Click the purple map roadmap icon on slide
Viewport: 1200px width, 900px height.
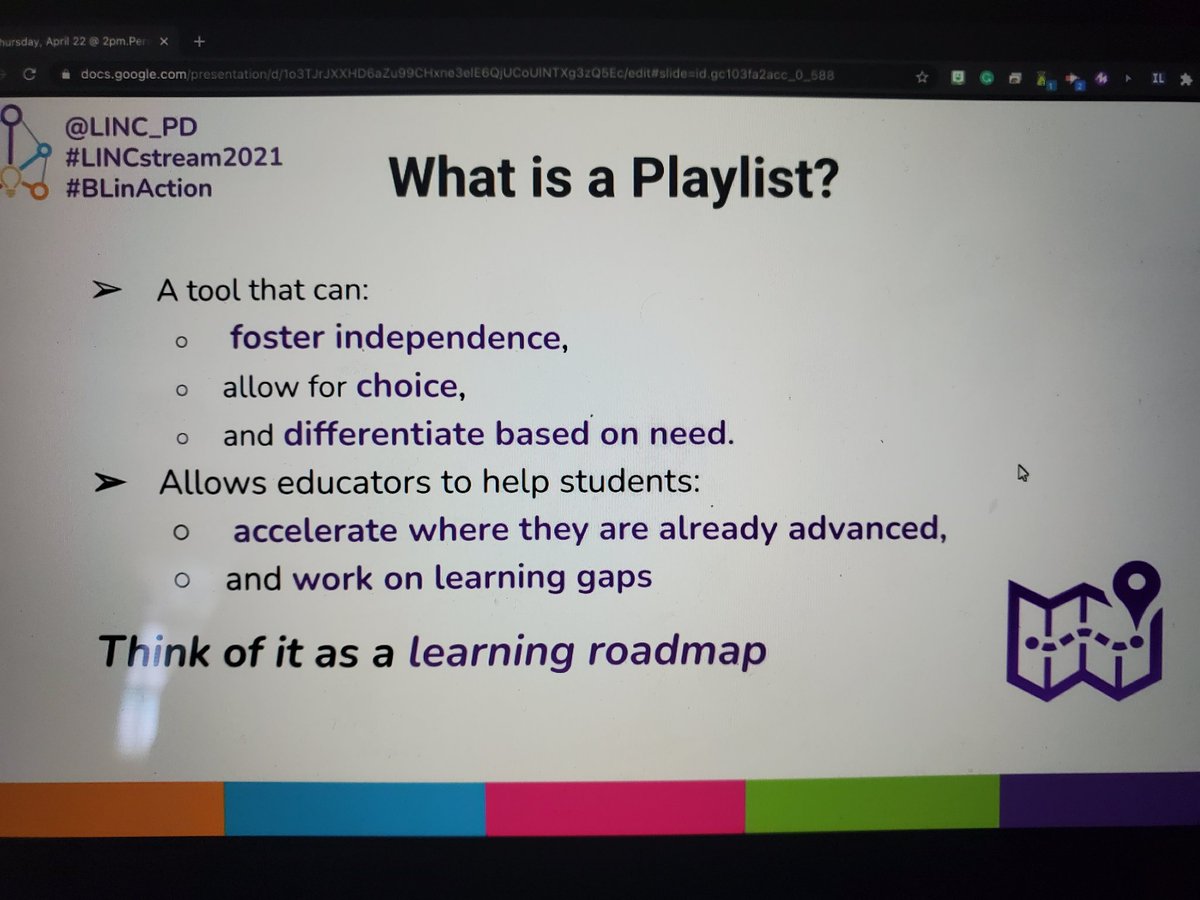[x=1083, y=630]
